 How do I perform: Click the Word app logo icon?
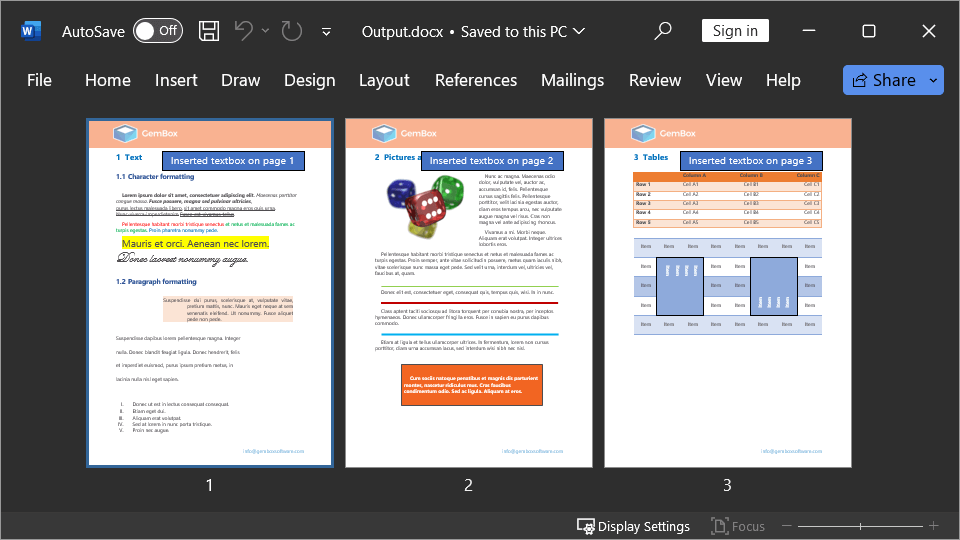click(x=31, y=31)
